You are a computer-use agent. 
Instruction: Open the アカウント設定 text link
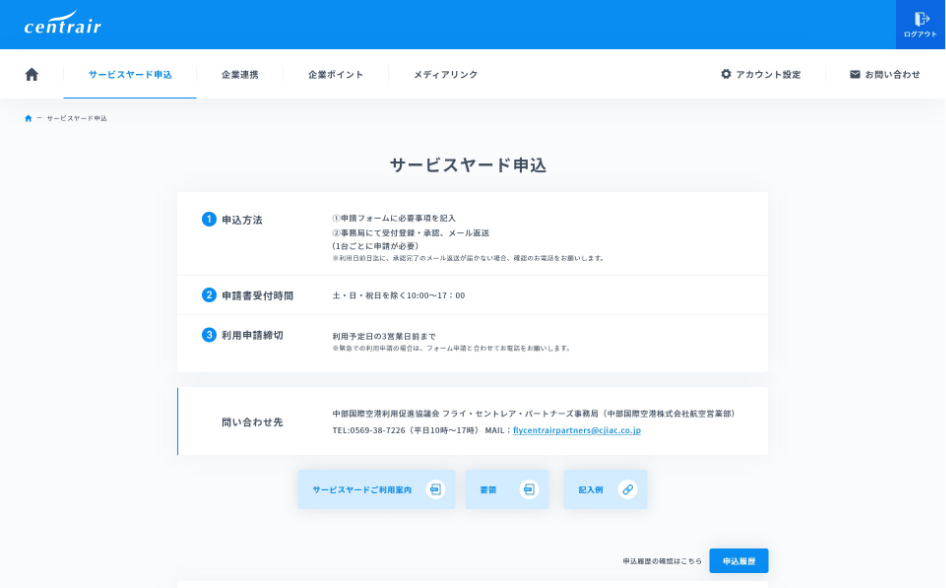click(768, 74)
